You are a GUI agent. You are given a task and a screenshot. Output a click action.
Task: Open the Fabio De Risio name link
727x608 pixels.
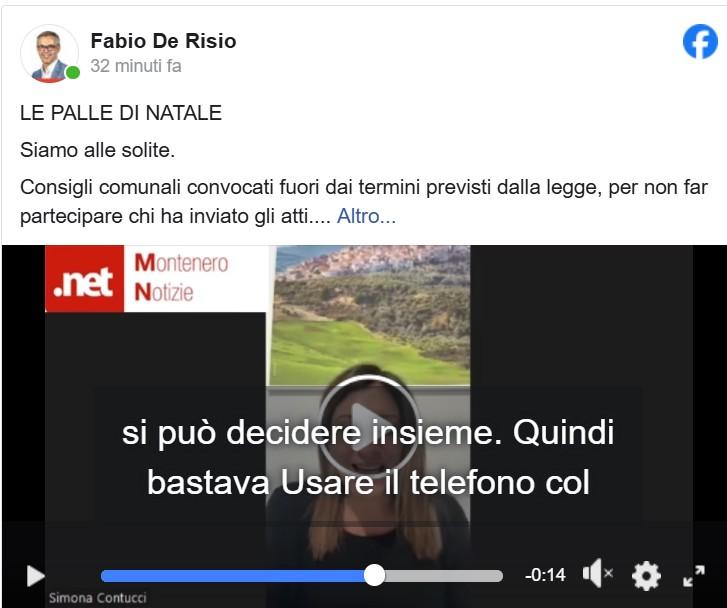[163, 41]
